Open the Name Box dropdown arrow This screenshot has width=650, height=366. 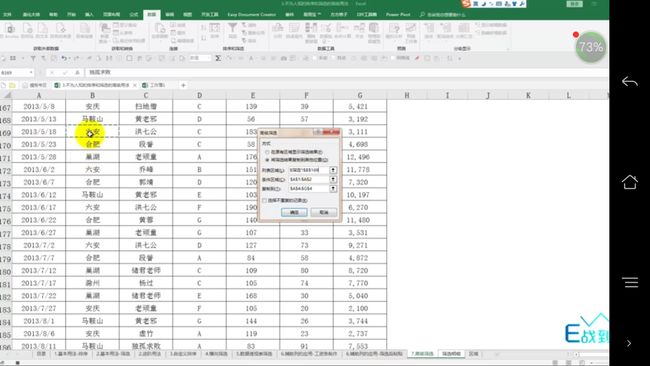[31, 73]
